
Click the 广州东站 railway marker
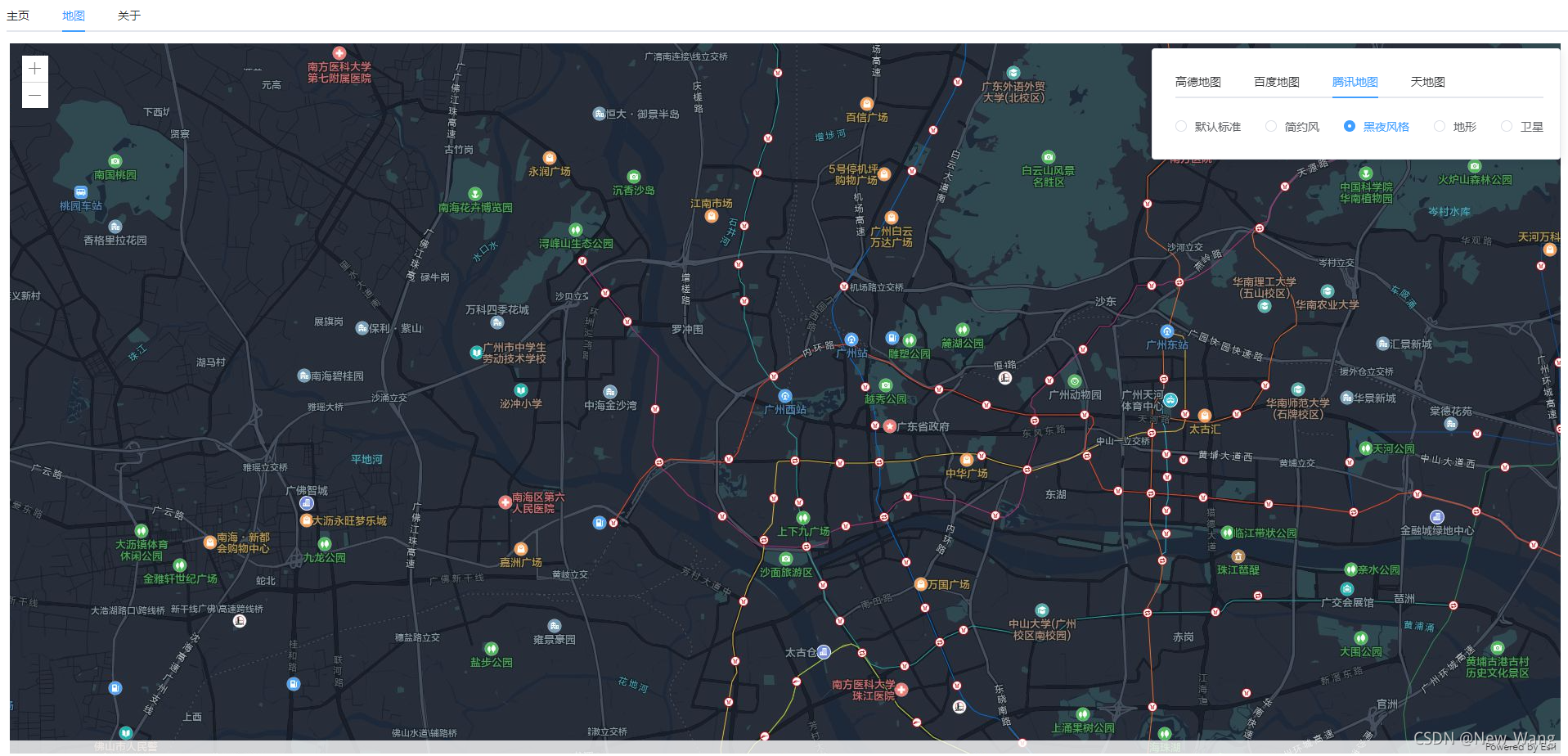1167,331
